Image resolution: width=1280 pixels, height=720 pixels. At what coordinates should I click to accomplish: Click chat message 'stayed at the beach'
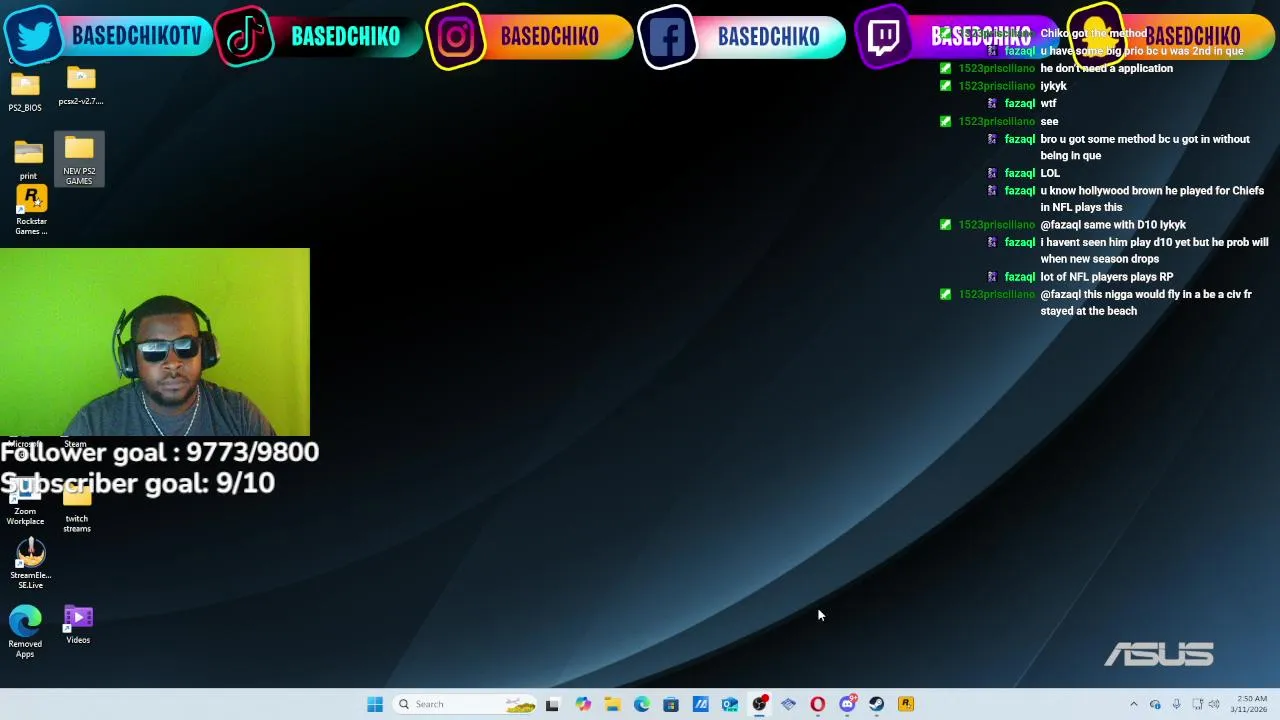coord(1088,311)
